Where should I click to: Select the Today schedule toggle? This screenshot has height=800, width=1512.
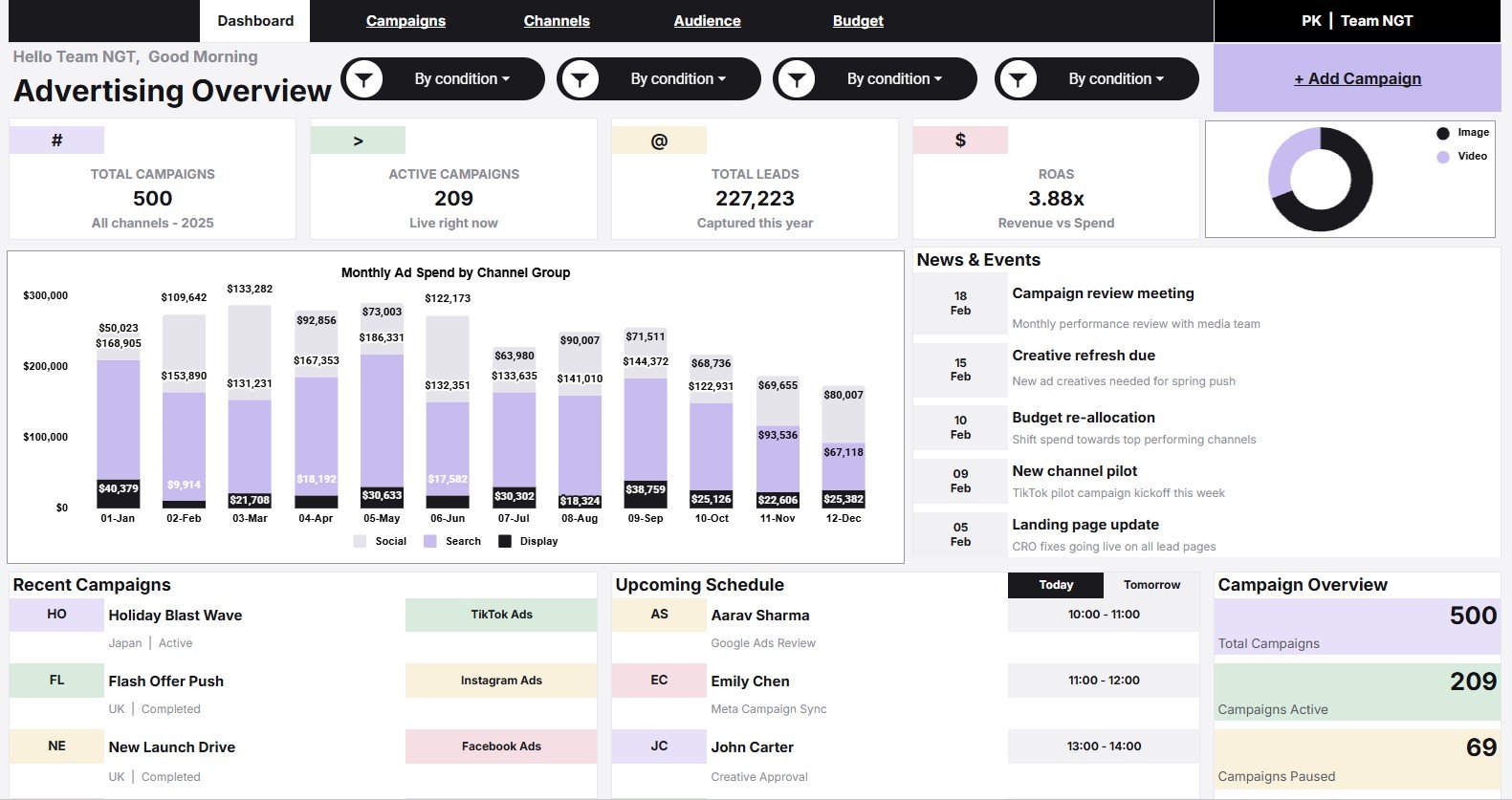click(x=1056, y=585)
